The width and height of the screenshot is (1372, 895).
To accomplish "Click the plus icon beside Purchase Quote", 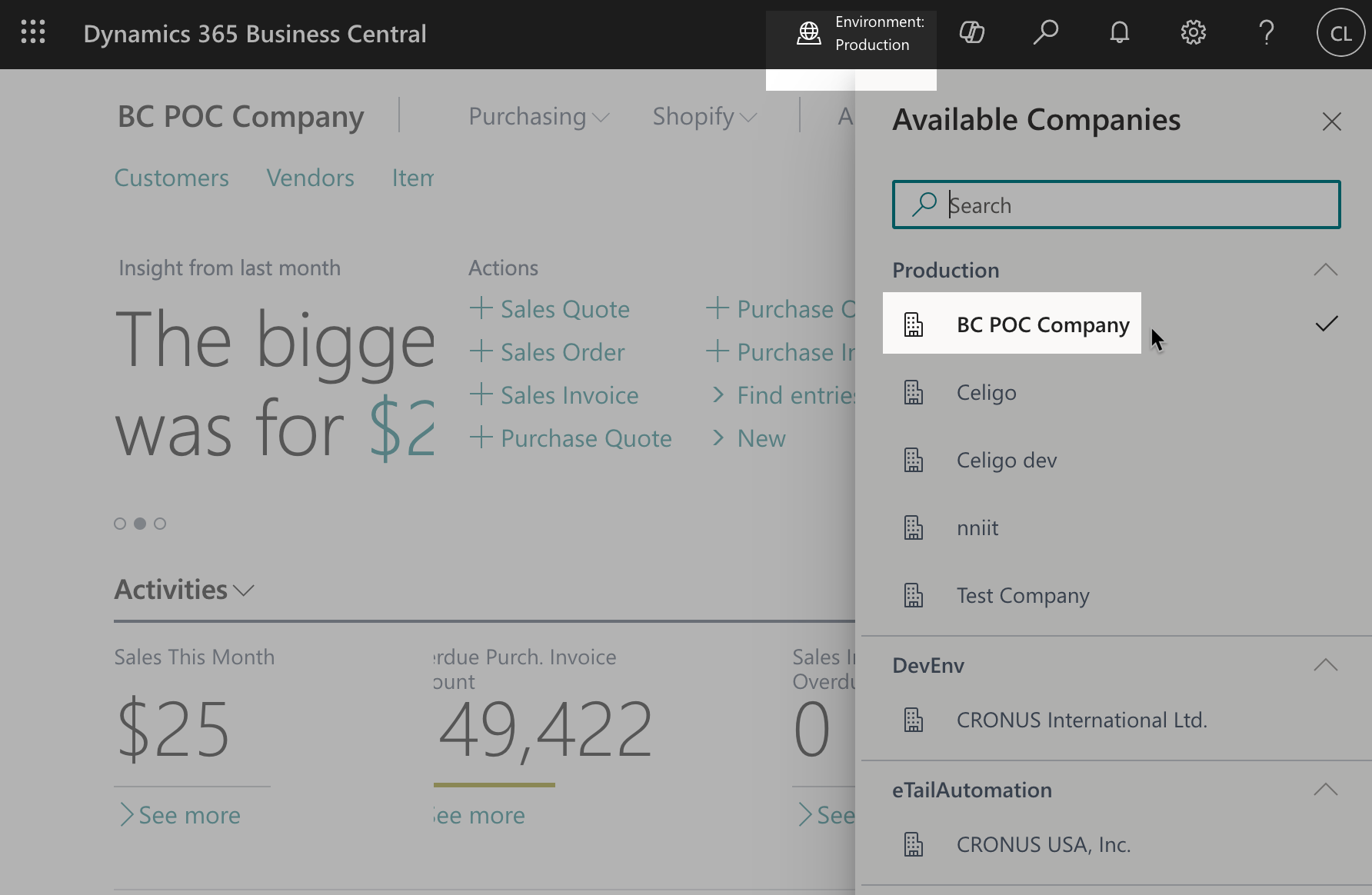I will tap(481, 438).
